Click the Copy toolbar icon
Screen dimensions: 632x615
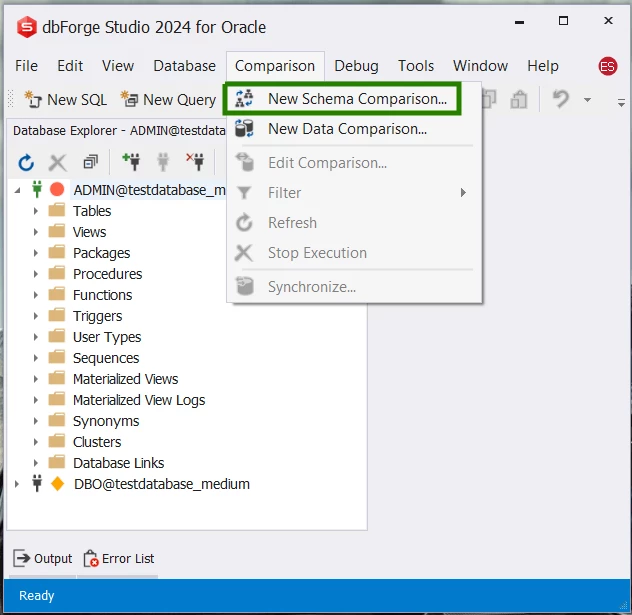click(489, 99)
